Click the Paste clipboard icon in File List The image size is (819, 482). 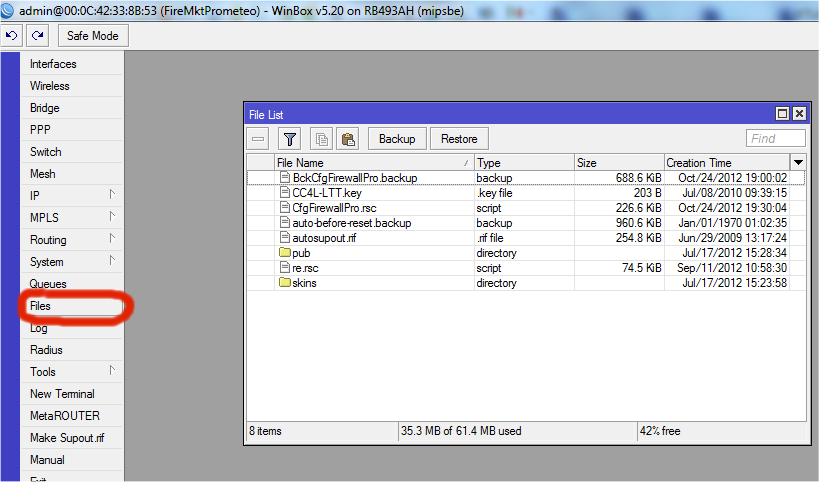tap(348, 139)
